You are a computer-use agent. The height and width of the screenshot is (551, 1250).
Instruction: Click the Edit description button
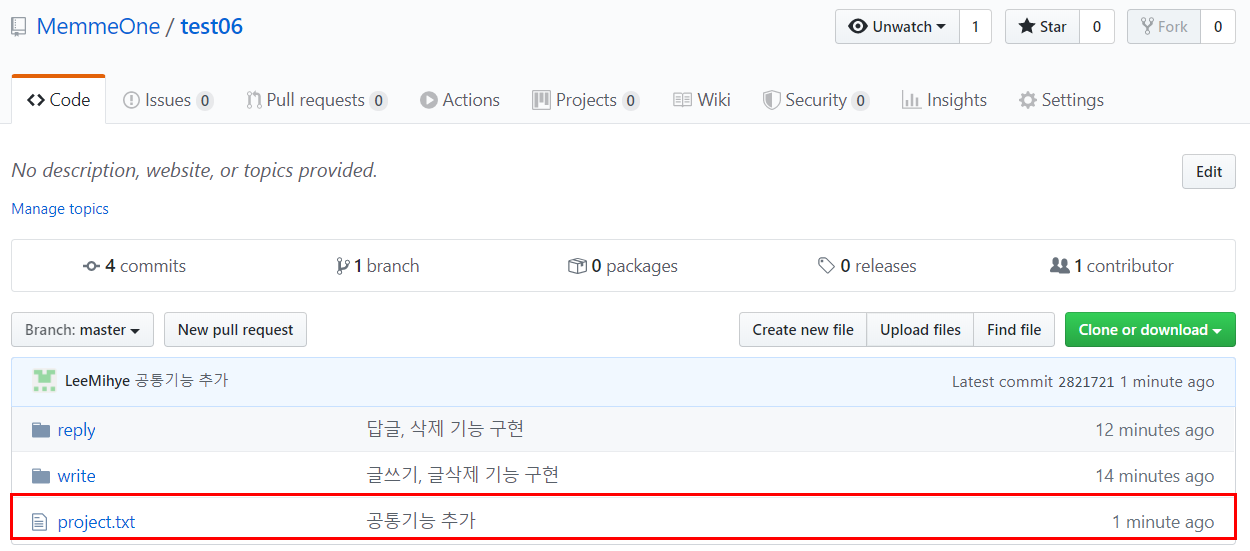1209,172
